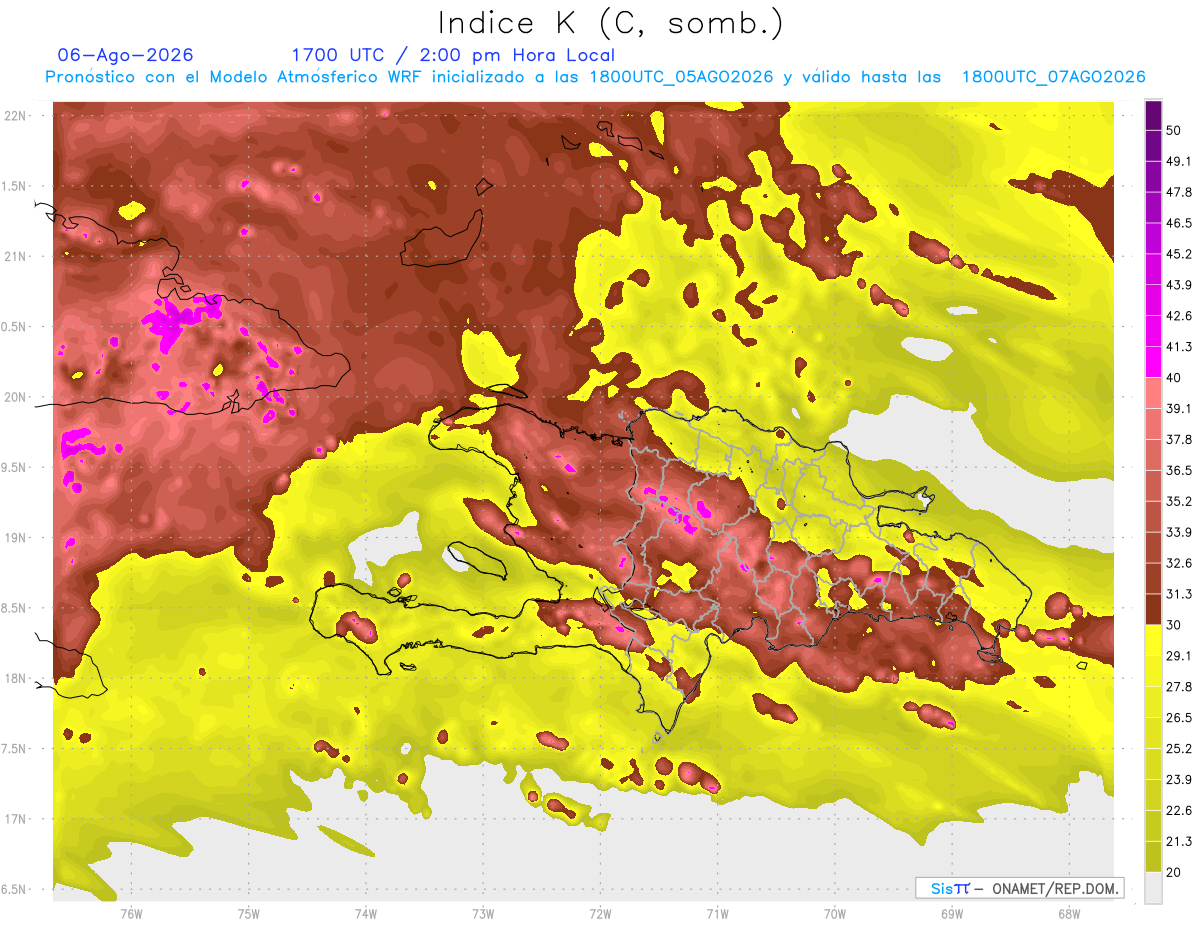Click the "42.6" value on color scale
The width and height of the screenshot is (1200, 927).
[1178, 316]
